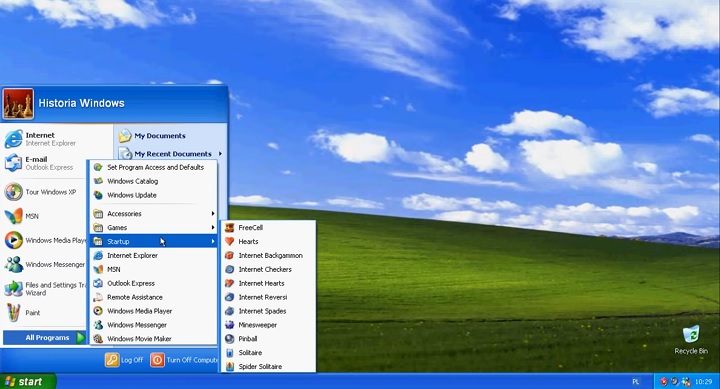Open Outlook Express E-mail icon
Image resolution: width=720 pixels, height=389 pixels.
(x=13, y=163)
